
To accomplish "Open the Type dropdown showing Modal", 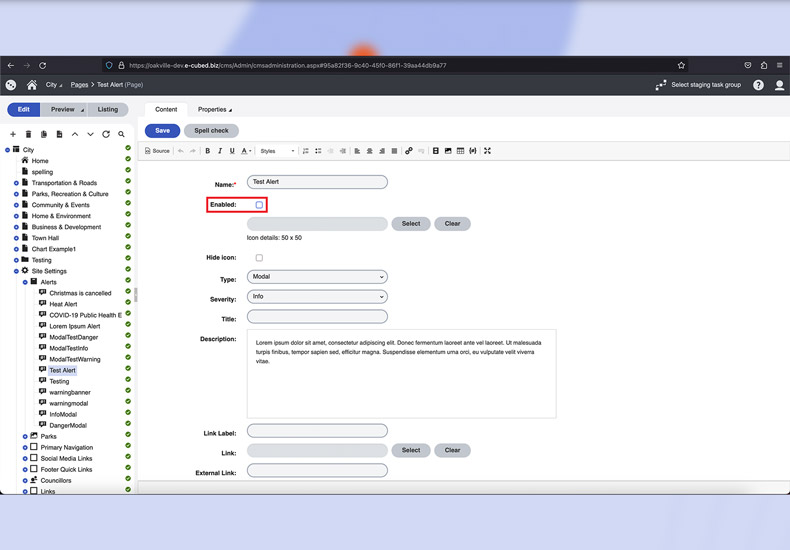I will tap(317, 277).
